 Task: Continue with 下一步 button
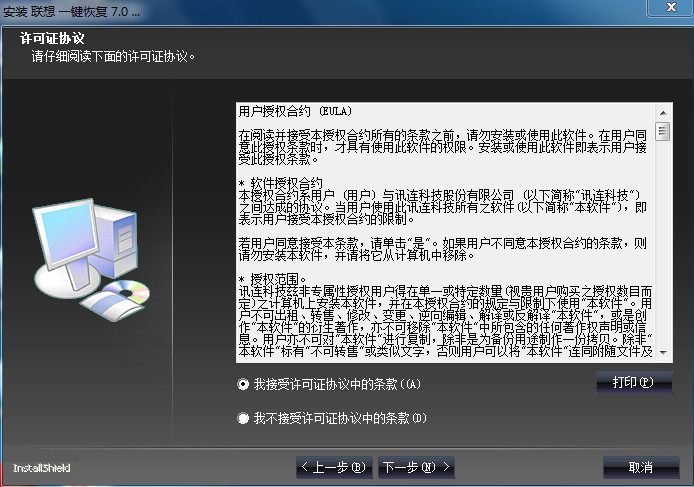(416, 467)
